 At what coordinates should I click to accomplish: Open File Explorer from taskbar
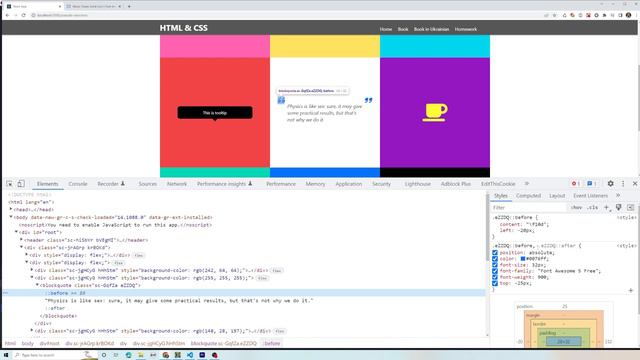(141, 355)
